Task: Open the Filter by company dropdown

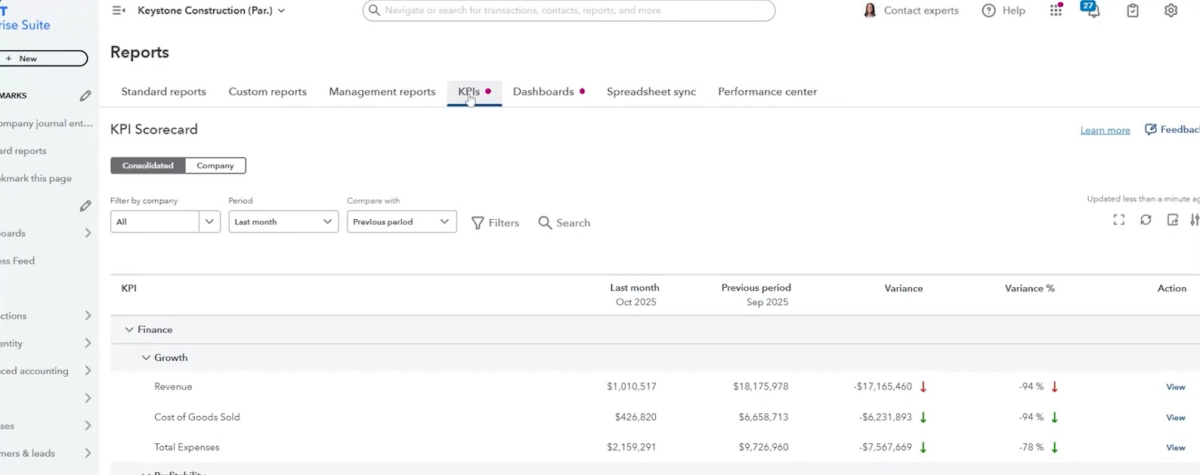Action: 165,222
